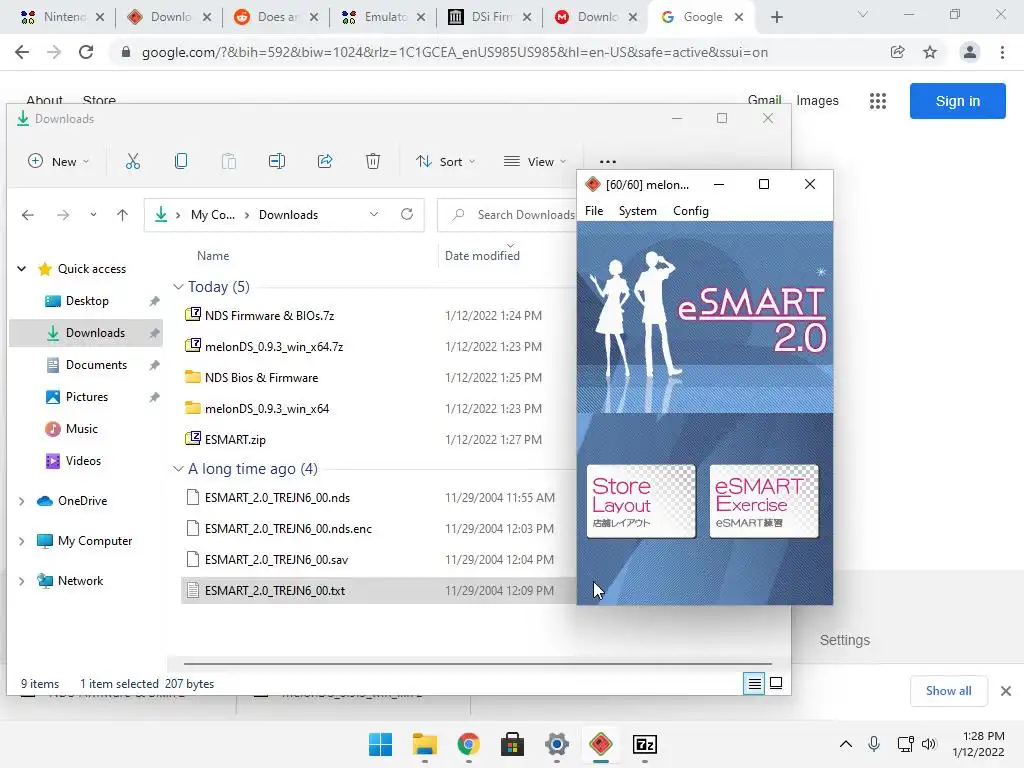Click Show all downloads button
The image size is (1024, 768).
tap(948, 690)
